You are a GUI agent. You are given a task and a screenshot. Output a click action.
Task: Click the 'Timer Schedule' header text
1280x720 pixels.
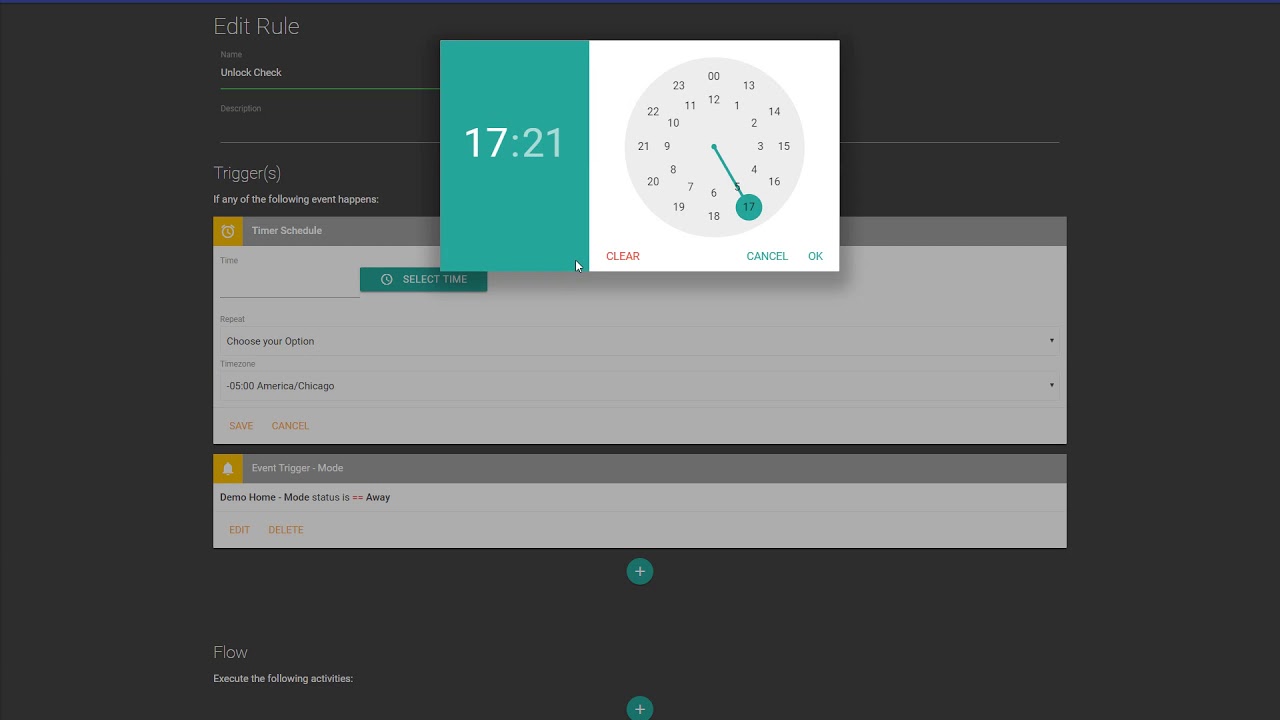tap(287, 231)
